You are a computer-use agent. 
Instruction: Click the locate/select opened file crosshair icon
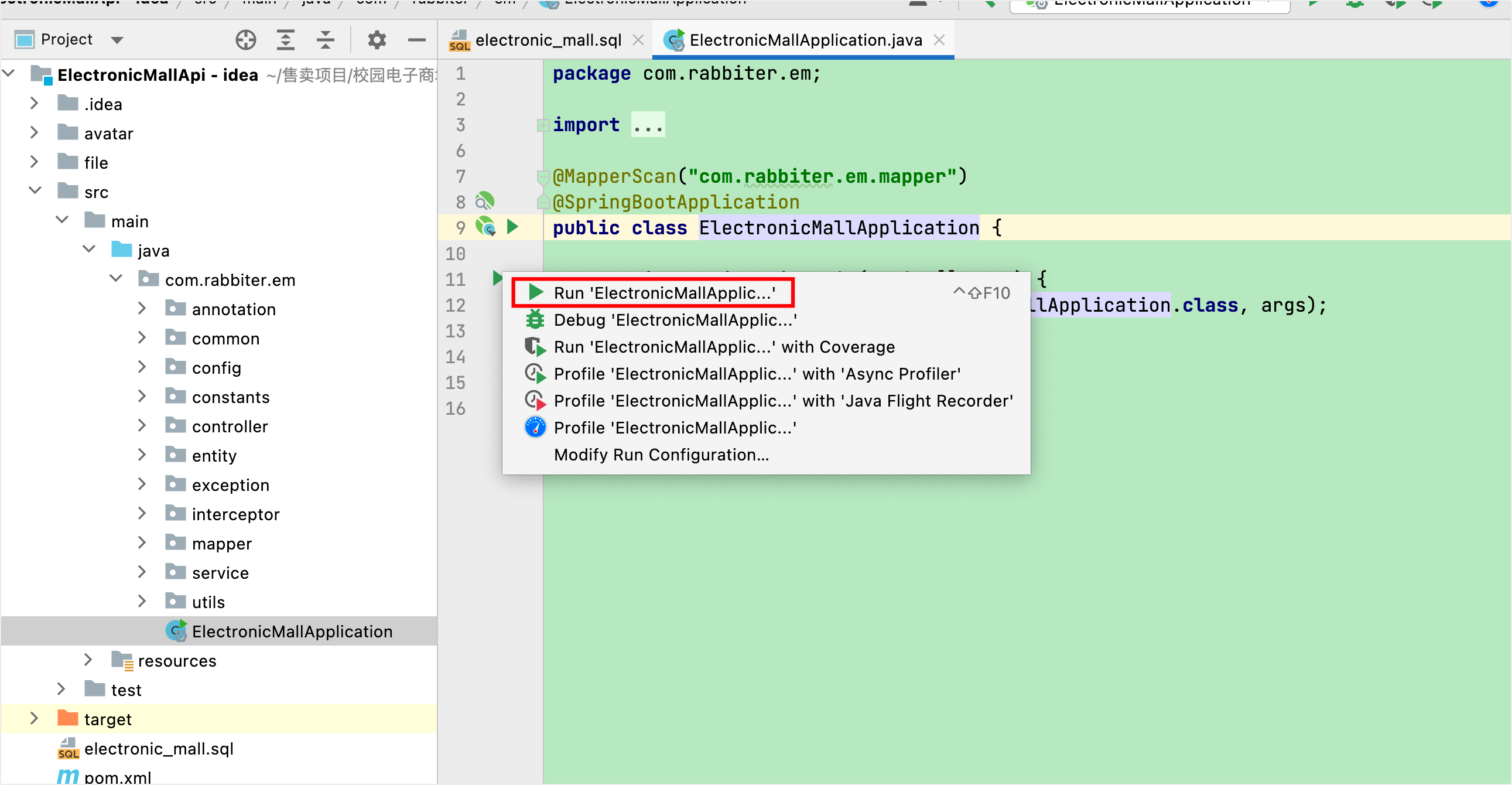pos(245,40)
